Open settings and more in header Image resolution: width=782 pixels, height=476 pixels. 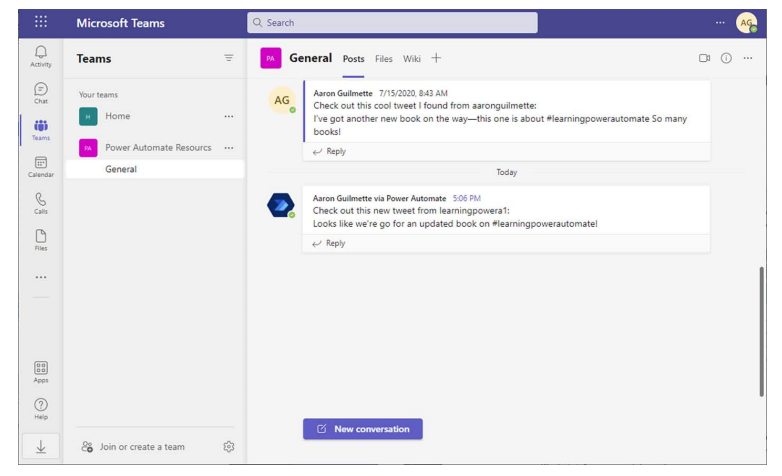pyautogui.click(x=720, y=22)
